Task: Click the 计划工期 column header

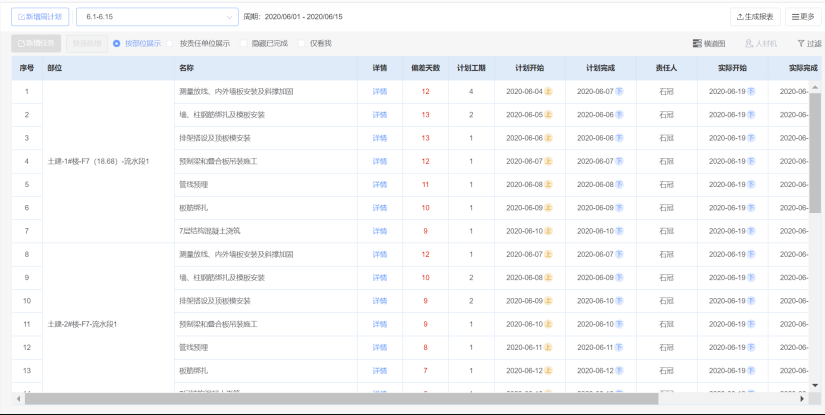Action: 471,68
